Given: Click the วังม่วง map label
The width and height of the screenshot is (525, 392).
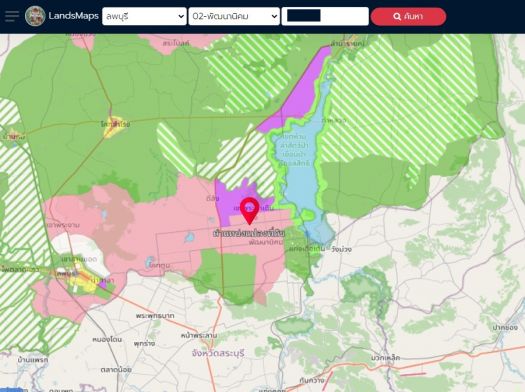Looking at the screenshot, I should 341,249.
